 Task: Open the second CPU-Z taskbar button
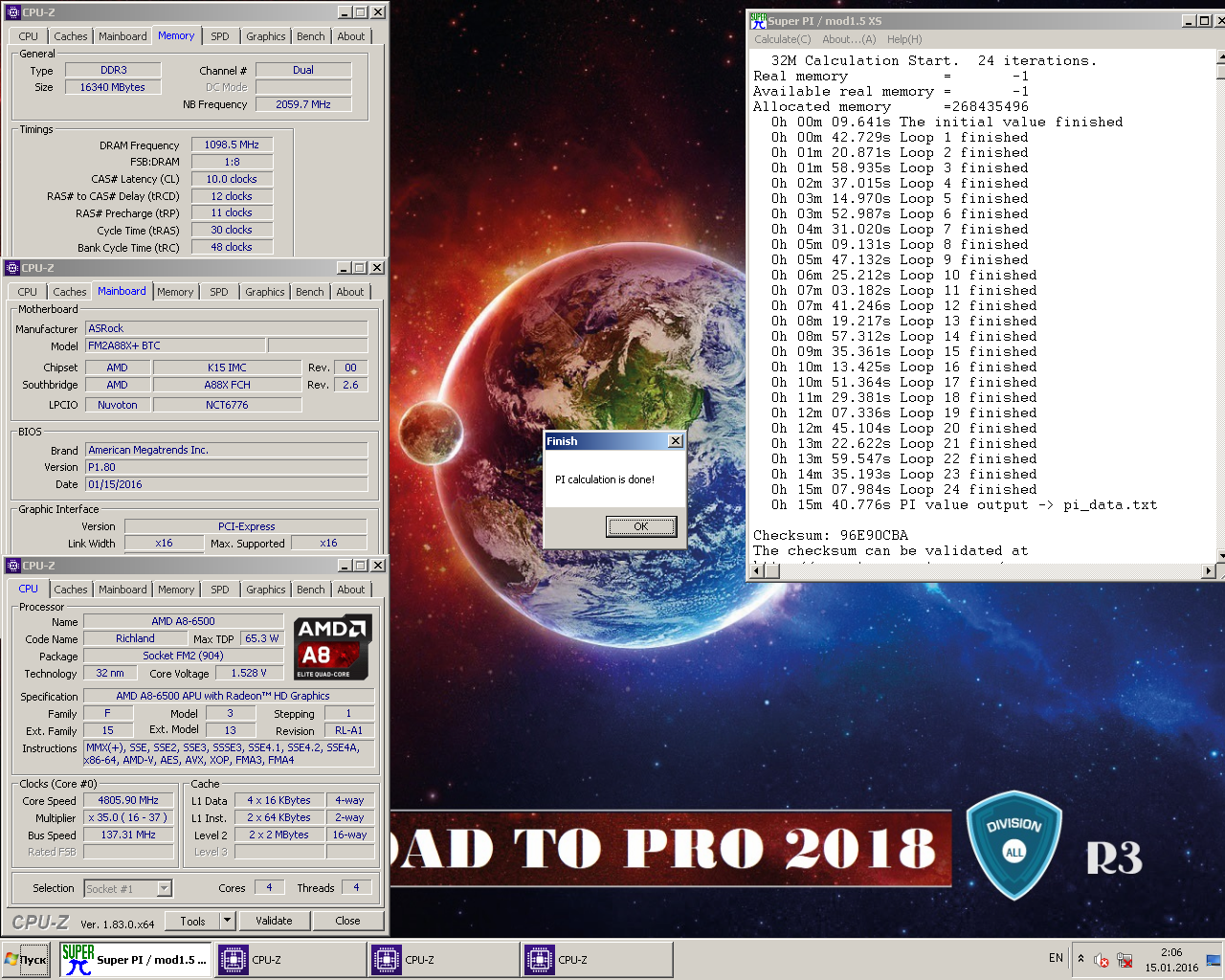coord(443,959)
